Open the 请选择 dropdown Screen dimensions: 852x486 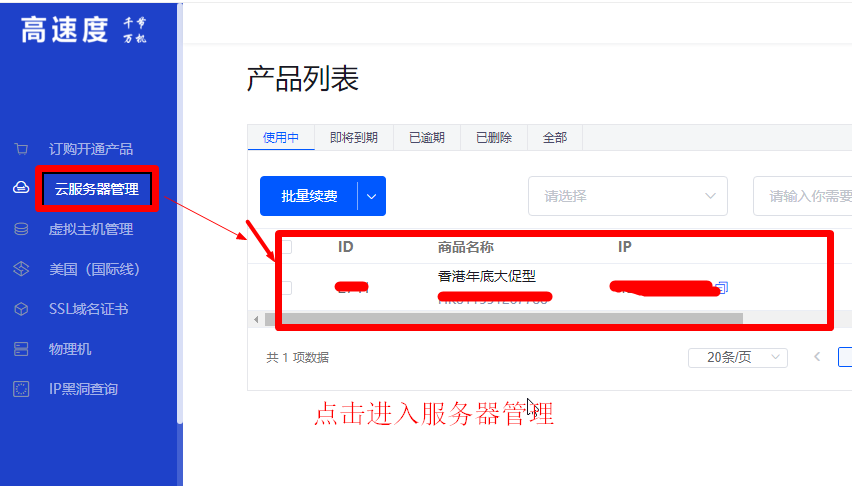click(x=628, y=196)
